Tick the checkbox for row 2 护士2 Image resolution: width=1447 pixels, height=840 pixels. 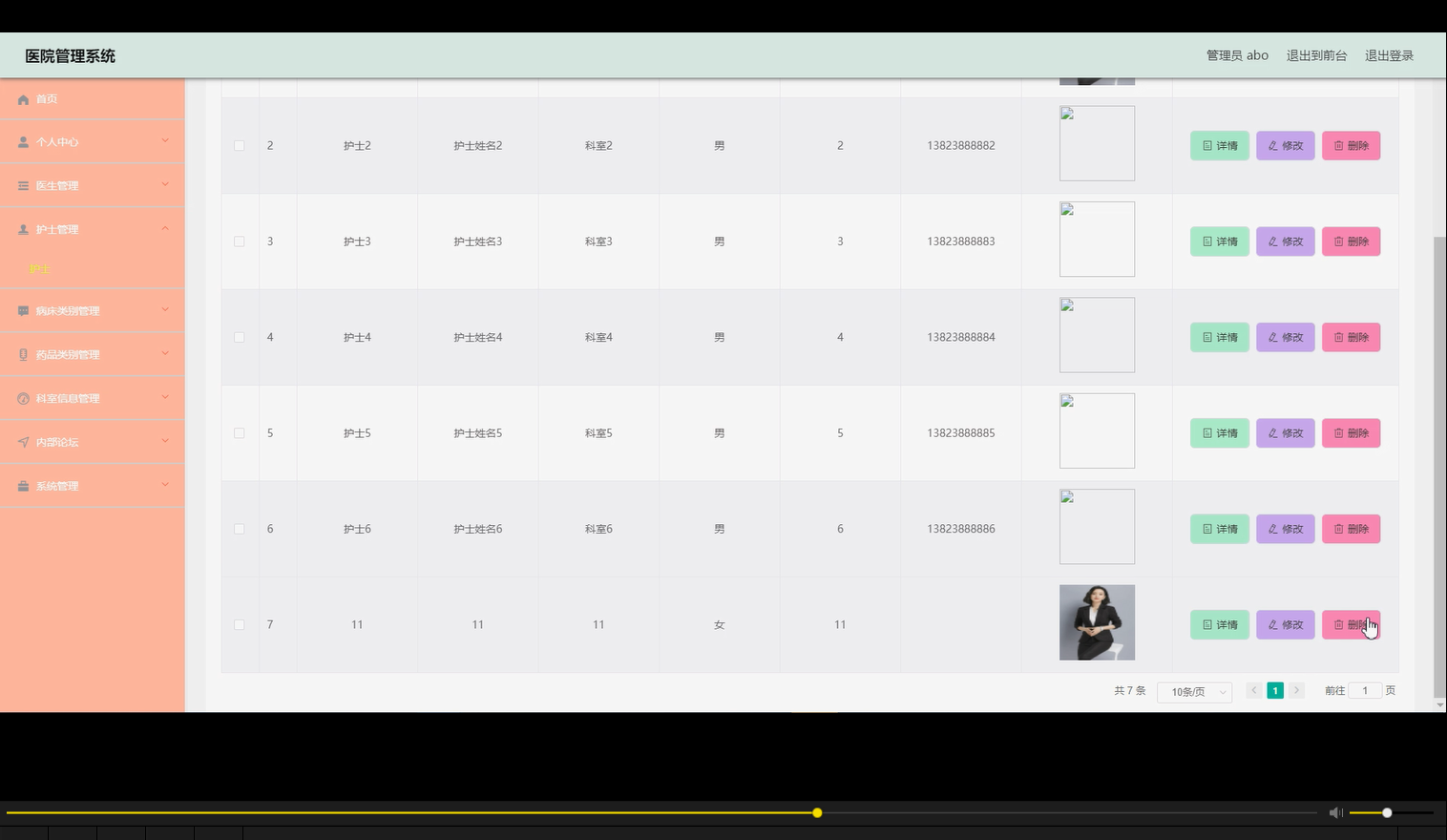(240, 146)
